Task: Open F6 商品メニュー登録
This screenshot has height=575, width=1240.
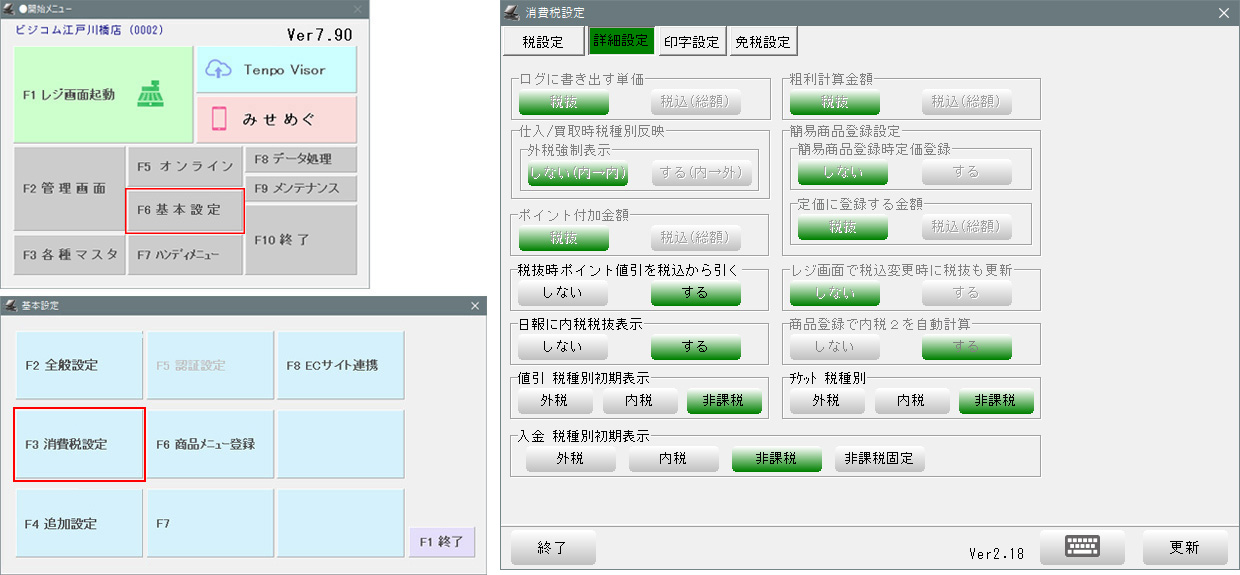Action: [210, 444]
